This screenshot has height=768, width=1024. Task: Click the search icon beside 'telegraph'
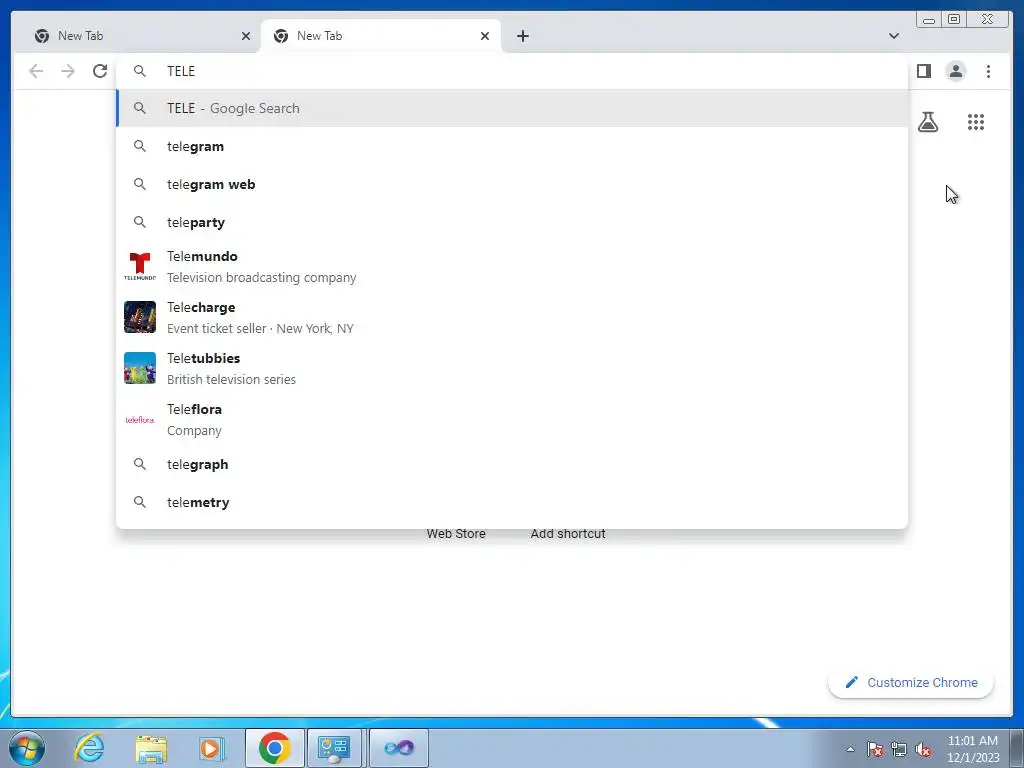point(140,464)
